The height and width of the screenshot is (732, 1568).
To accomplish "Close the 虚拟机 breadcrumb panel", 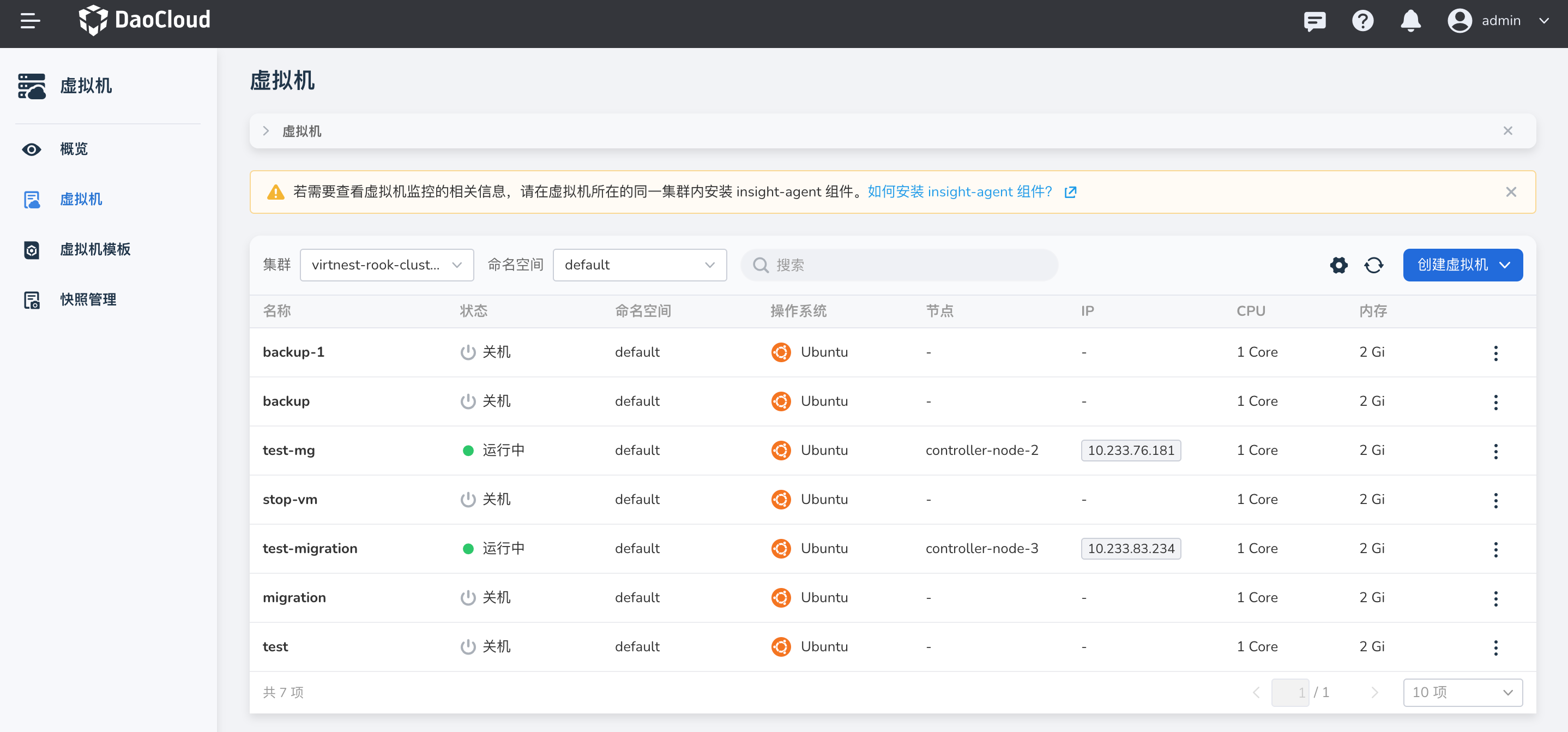I will point(1507,131).
